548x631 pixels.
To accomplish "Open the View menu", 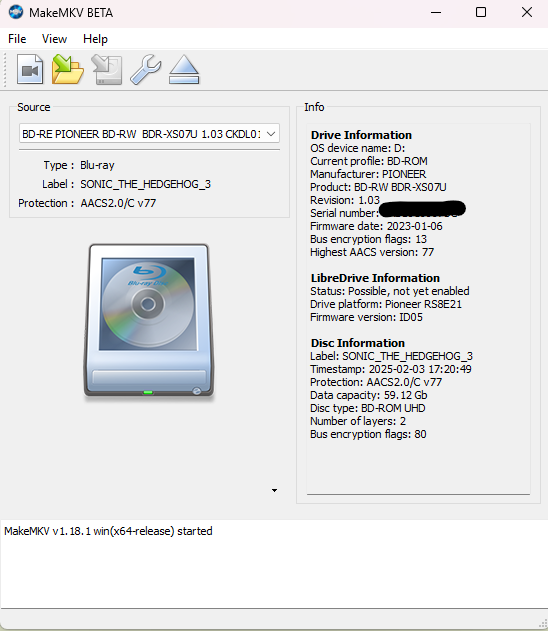I will click(54, 39).
